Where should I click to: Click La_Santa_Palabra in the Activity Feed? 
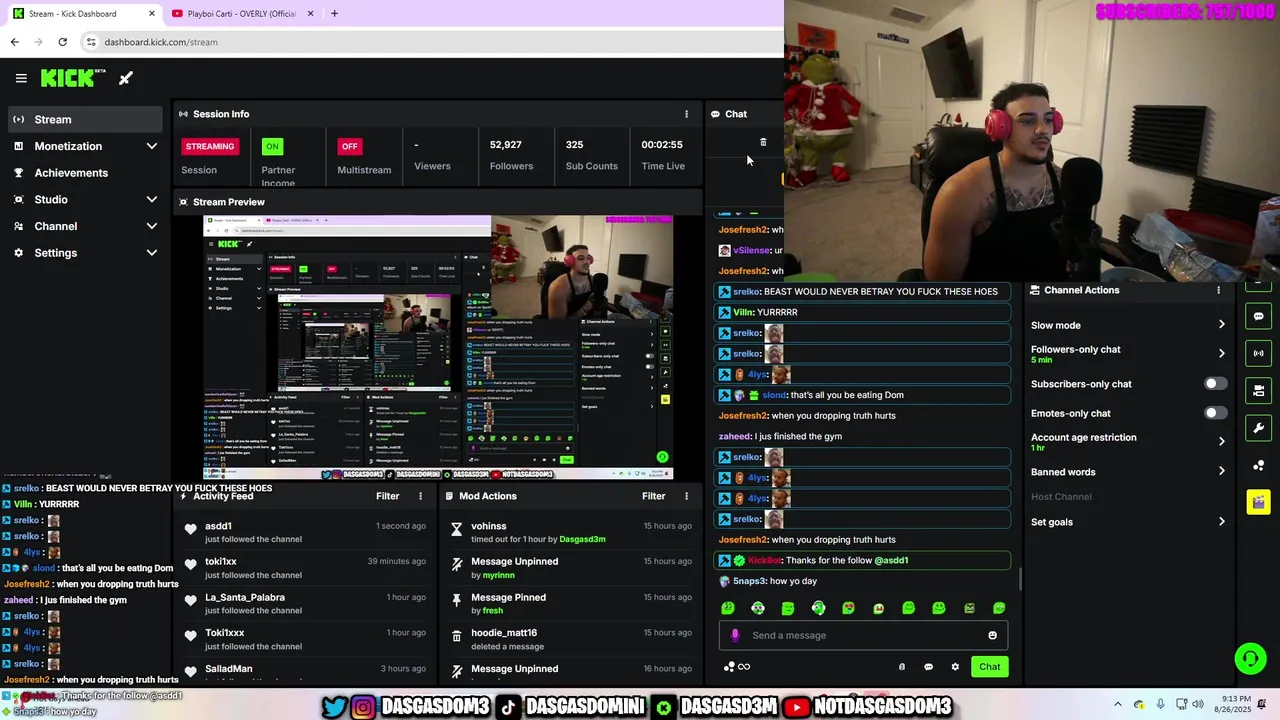245,597
